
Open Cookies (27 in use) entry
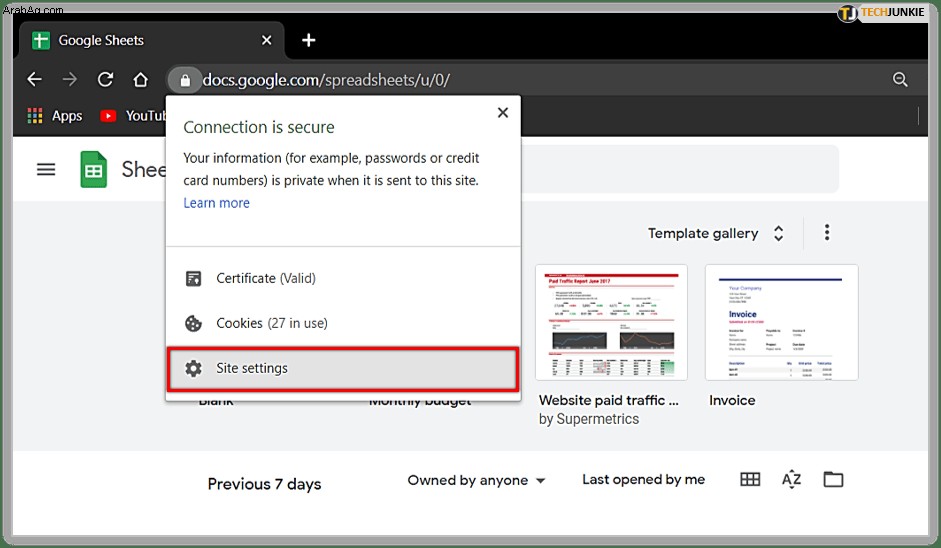click(343, 324)
